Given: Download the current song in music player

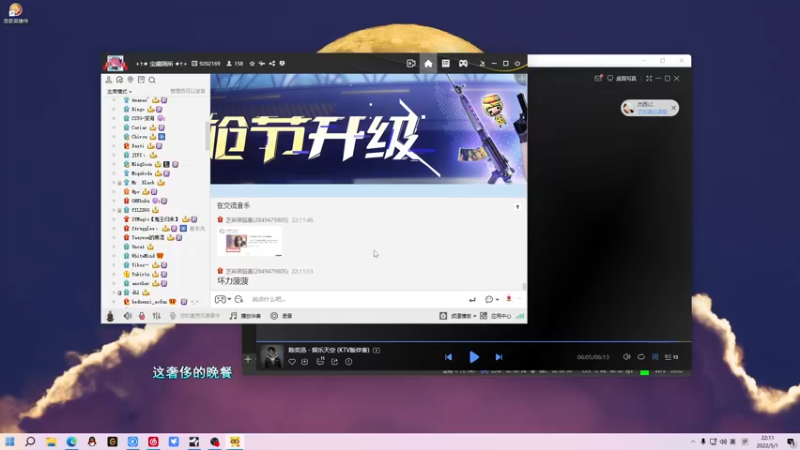Looking at the screenshot, I should (305, 362).
